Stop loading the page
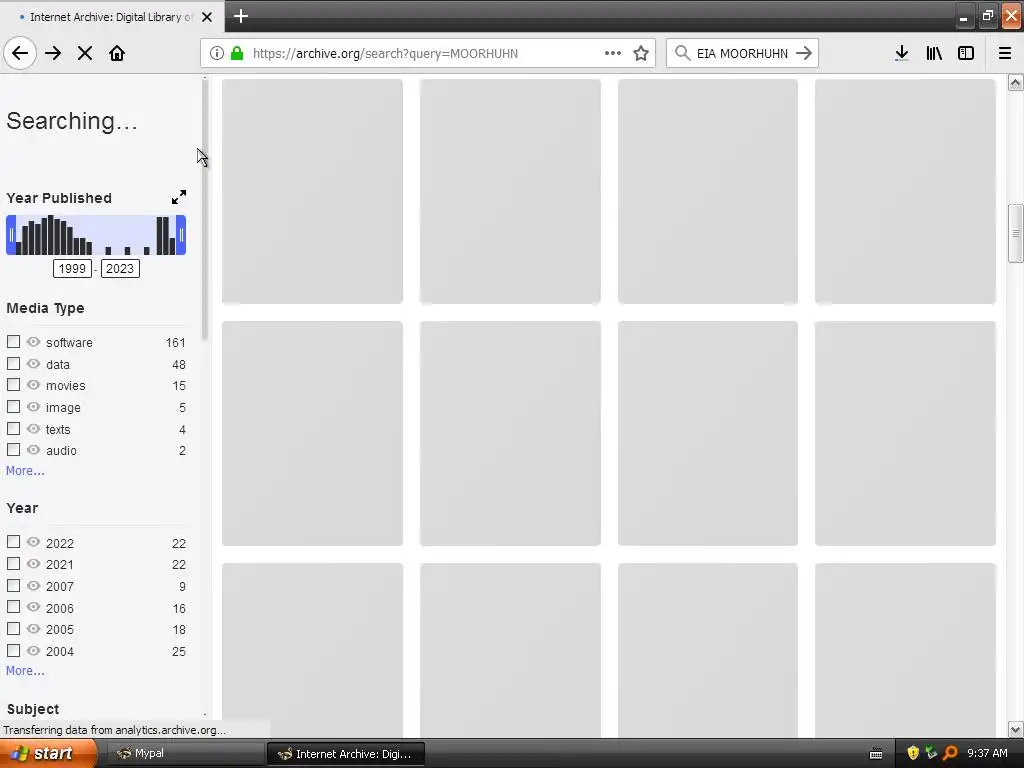1024x768 pixels. pos(85,53)
